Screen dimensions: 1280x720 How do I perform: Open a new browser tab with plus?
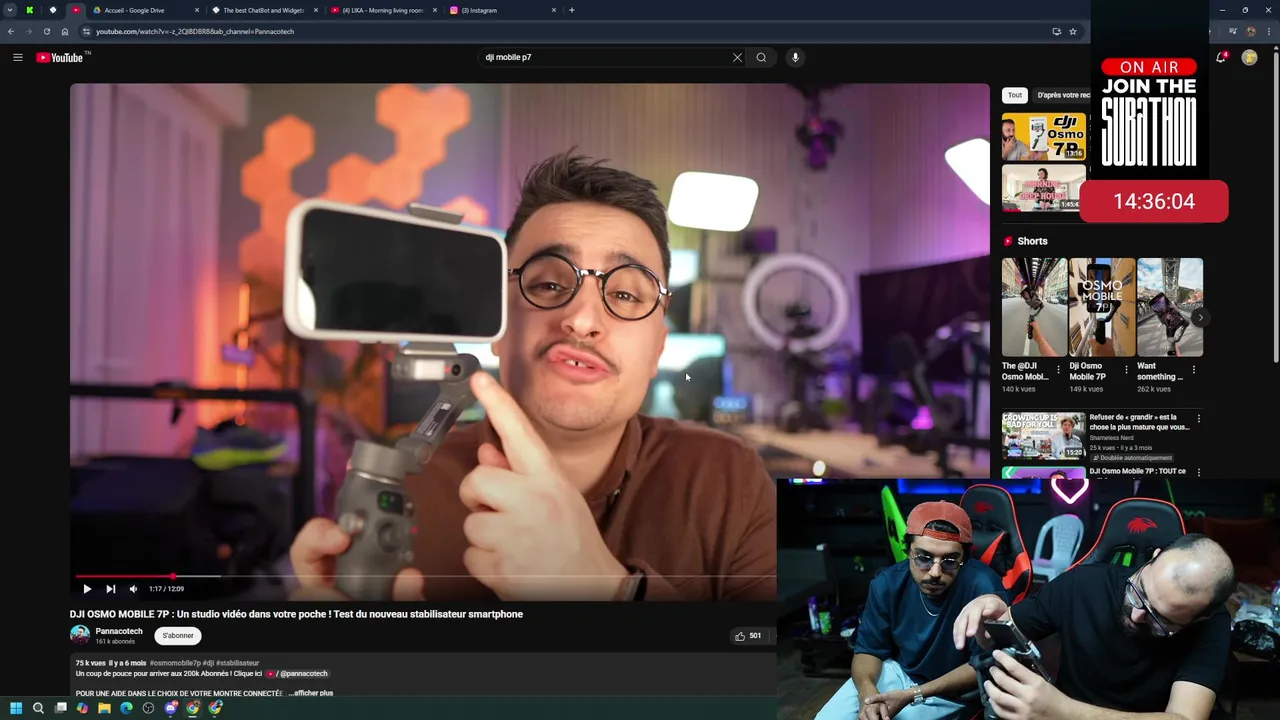[x=572, y=10]
